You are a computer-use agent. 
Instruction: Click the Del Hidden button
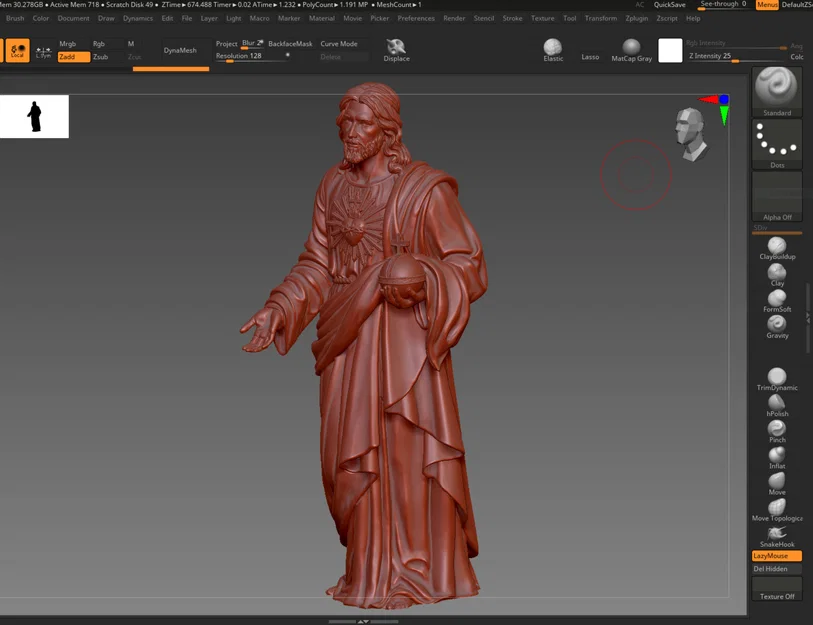(x=776, y=568)
